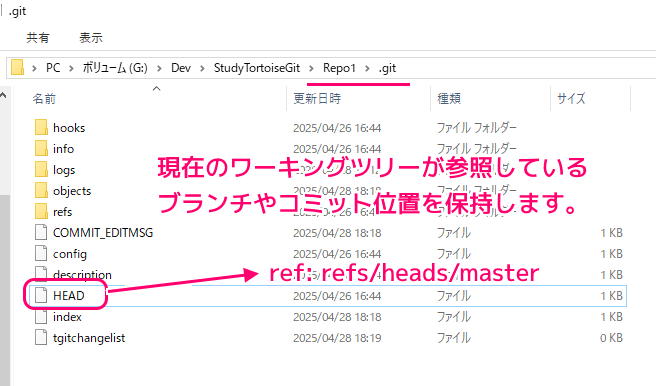The width and height of the screenshot is (656, 386).
Task: Select the refs folder name
Action: pyautogui.click(x=62, y=212)
